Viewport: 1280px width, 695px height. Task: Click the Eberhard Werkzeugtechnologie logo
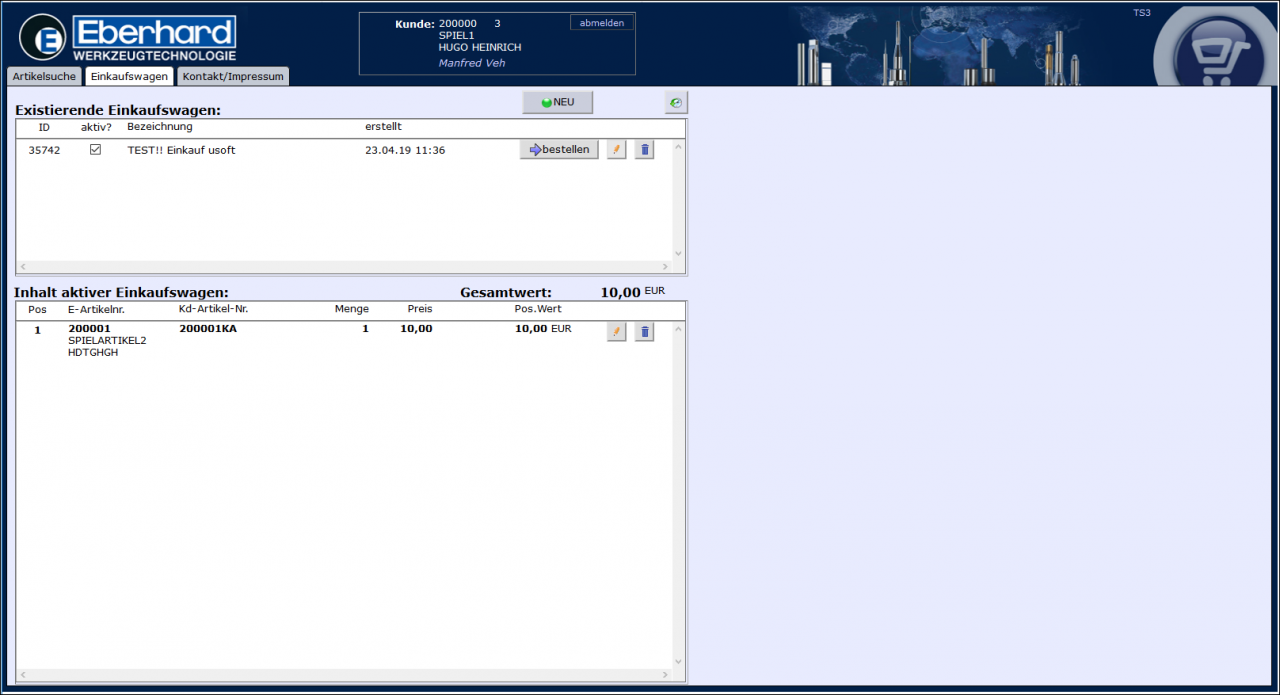pyautogui.click(x=128, y=39)
